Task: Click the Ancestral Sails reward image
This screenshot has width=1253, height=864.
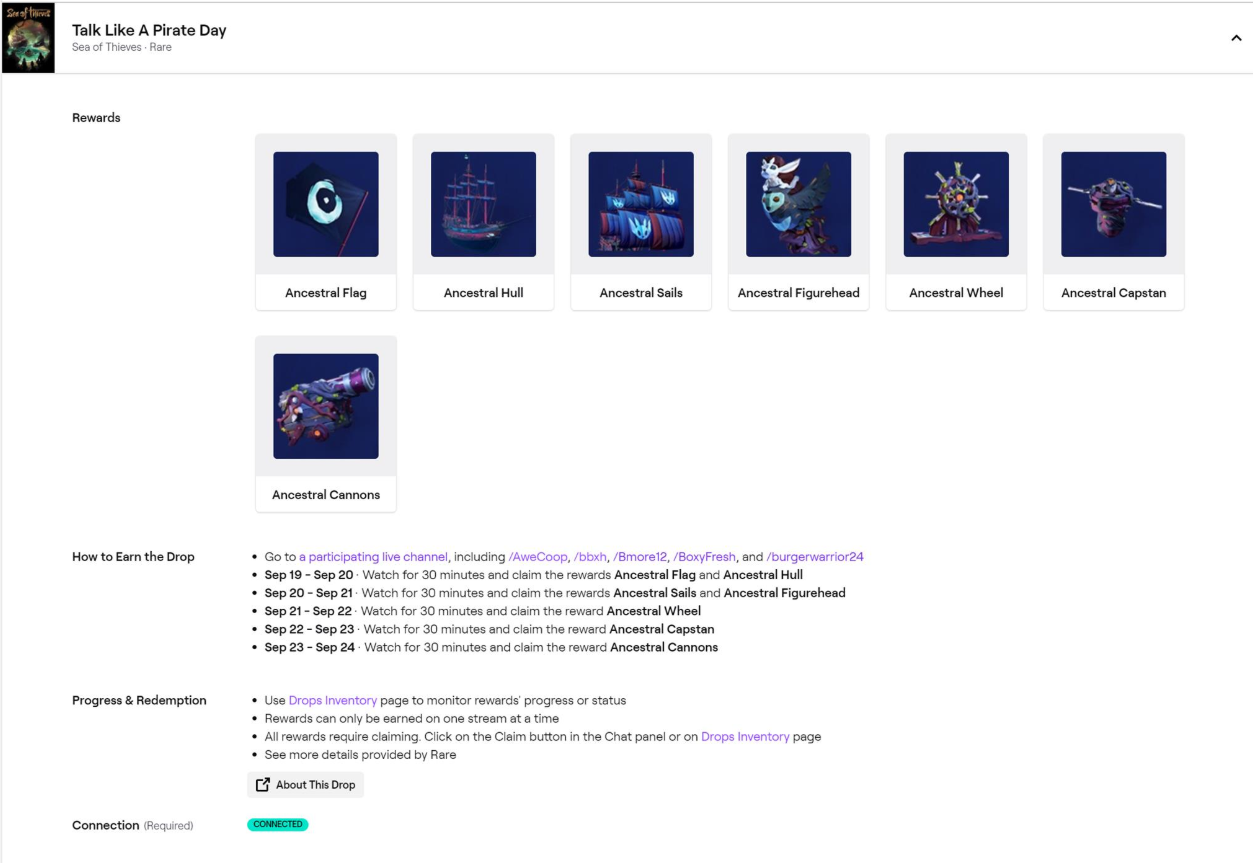Action: (641, 204)
